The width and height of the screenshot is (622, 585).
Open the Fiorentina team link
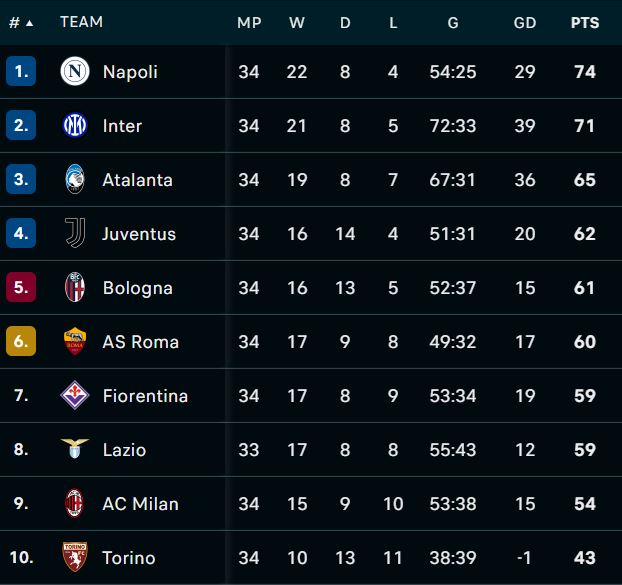click(145, 396)
